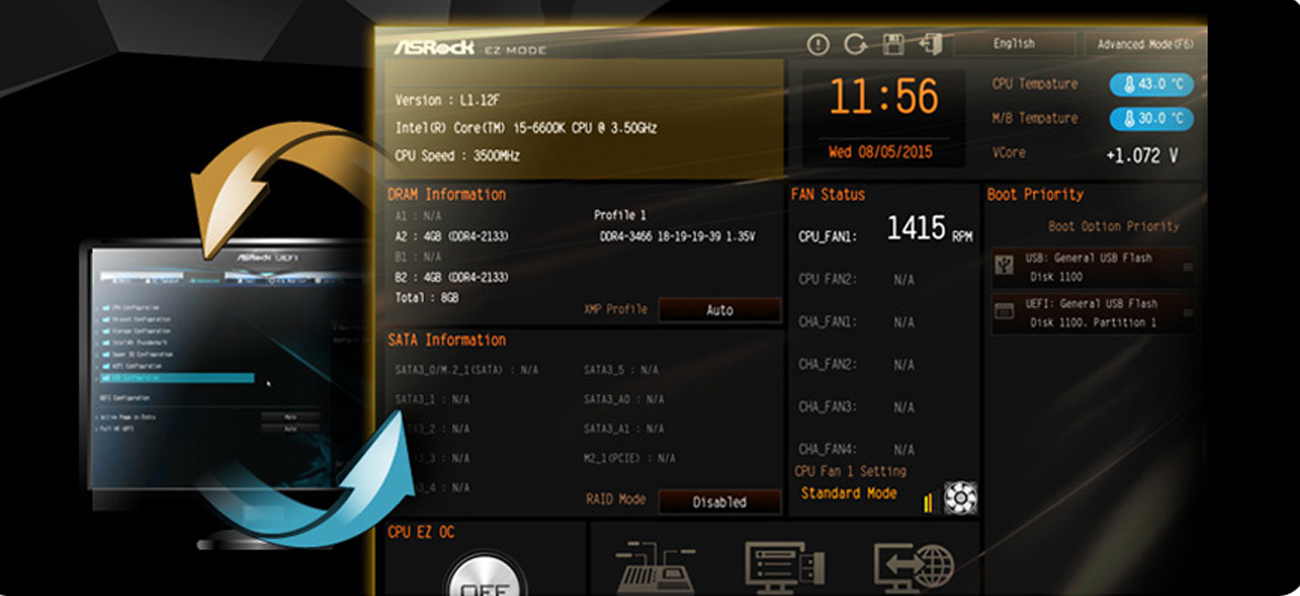Open system information with the exclamation icon

pyautogui.click(x=820, y=43)
